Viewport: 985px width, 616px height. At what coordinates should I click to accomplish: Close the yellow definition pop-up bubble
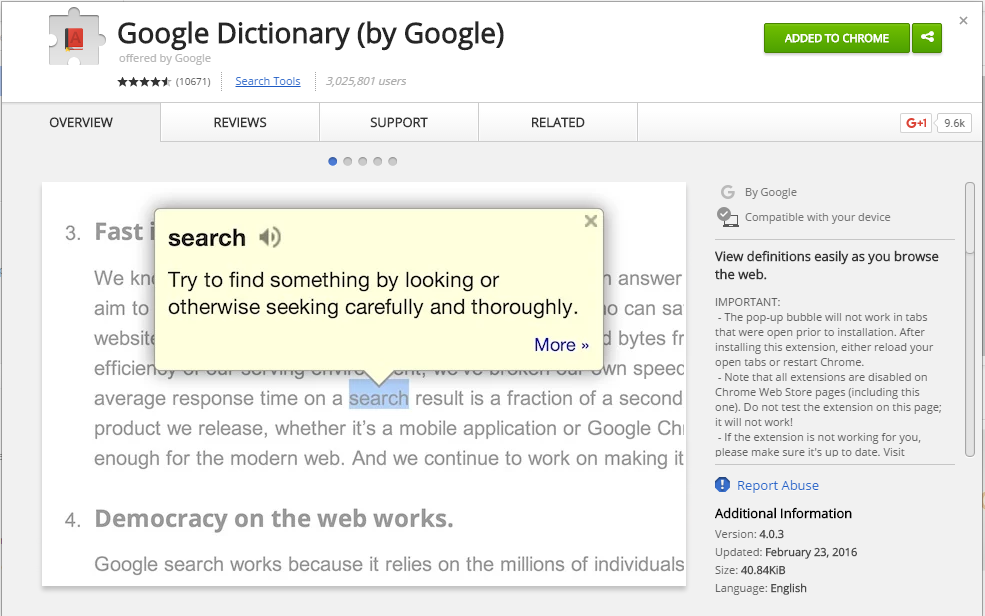[x=591, y=221]
